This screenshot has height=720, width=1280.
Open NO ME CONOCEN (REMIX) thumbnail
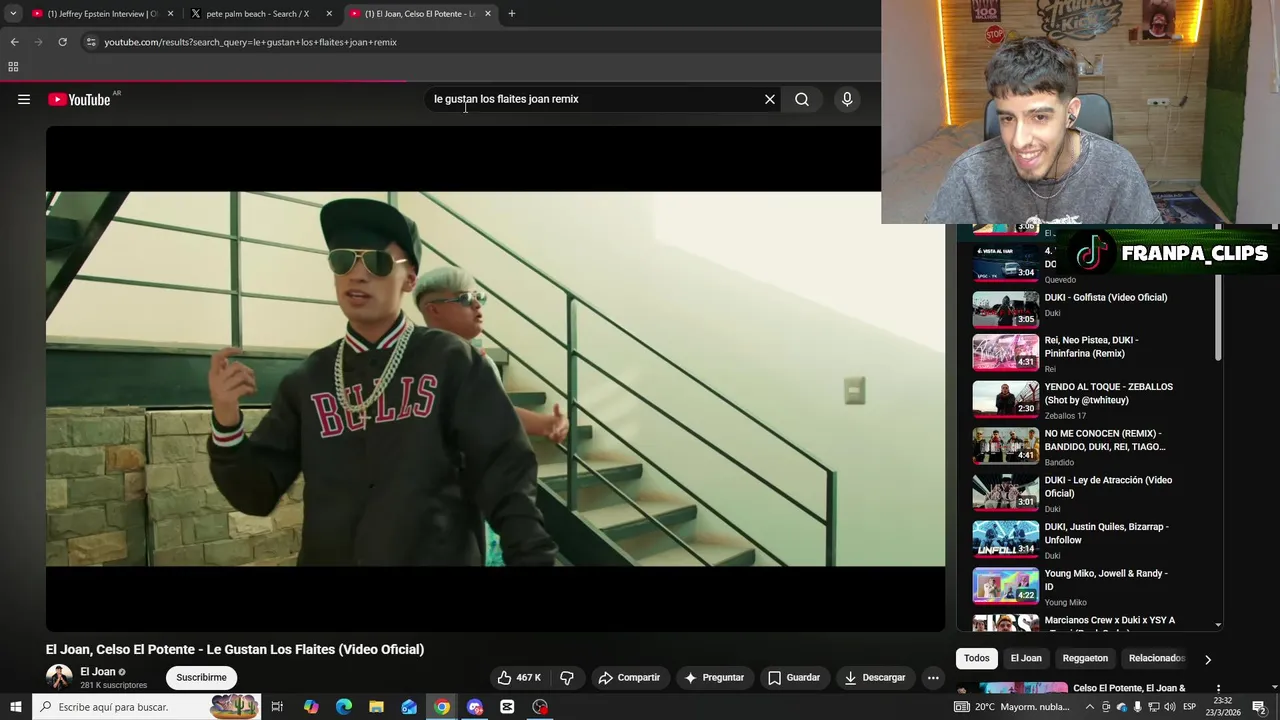pos(1006,446)
